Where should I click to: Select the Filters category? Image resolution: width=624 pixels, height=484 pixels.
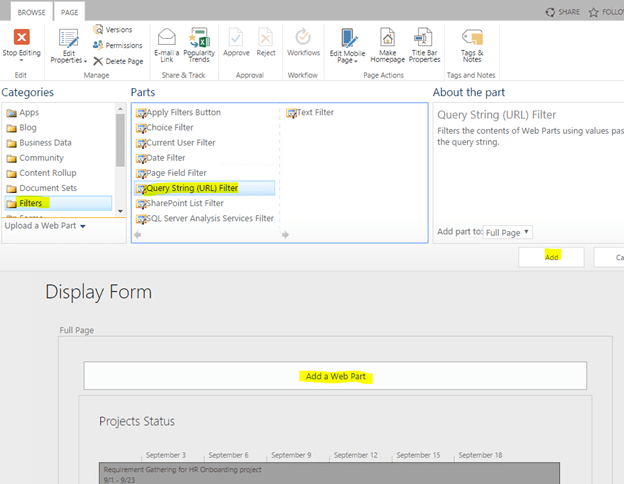58,203
